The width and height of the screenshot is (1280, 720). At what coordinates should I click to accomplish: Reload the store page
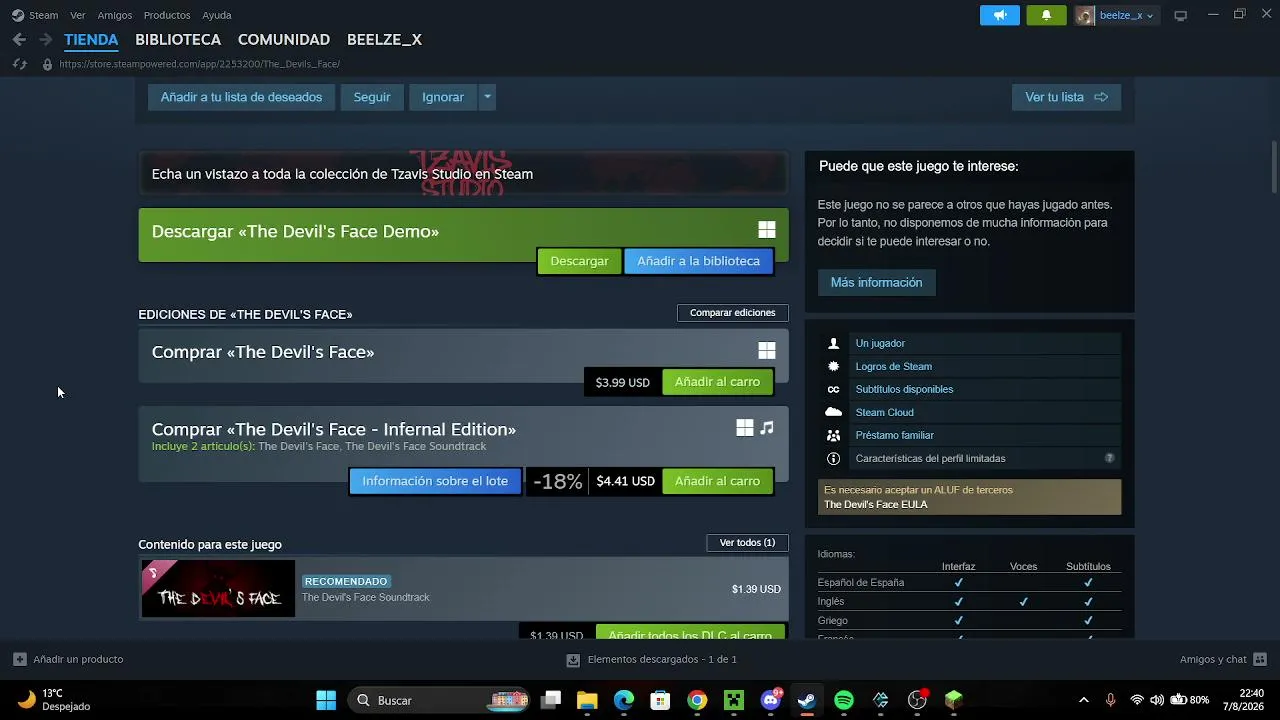point(19,64)
